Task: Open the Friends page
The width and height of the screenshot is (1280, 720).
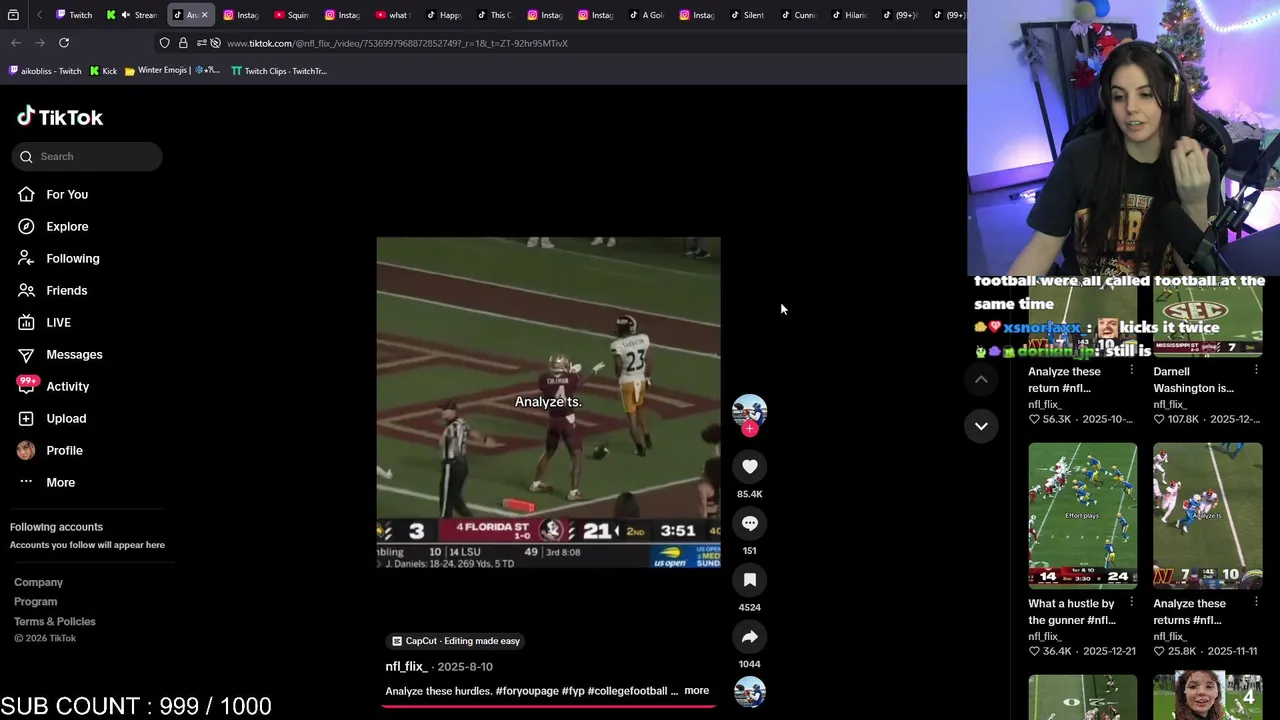Action: point(66,290)
